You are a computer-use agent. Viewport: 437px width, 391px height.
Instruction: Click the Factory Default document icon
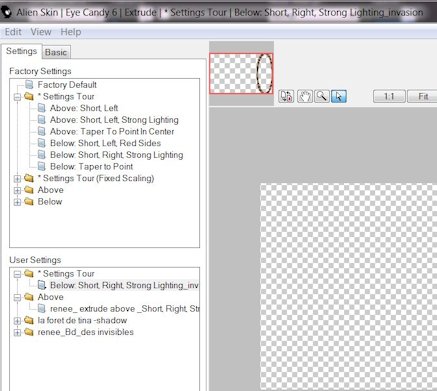pos(29,84)
